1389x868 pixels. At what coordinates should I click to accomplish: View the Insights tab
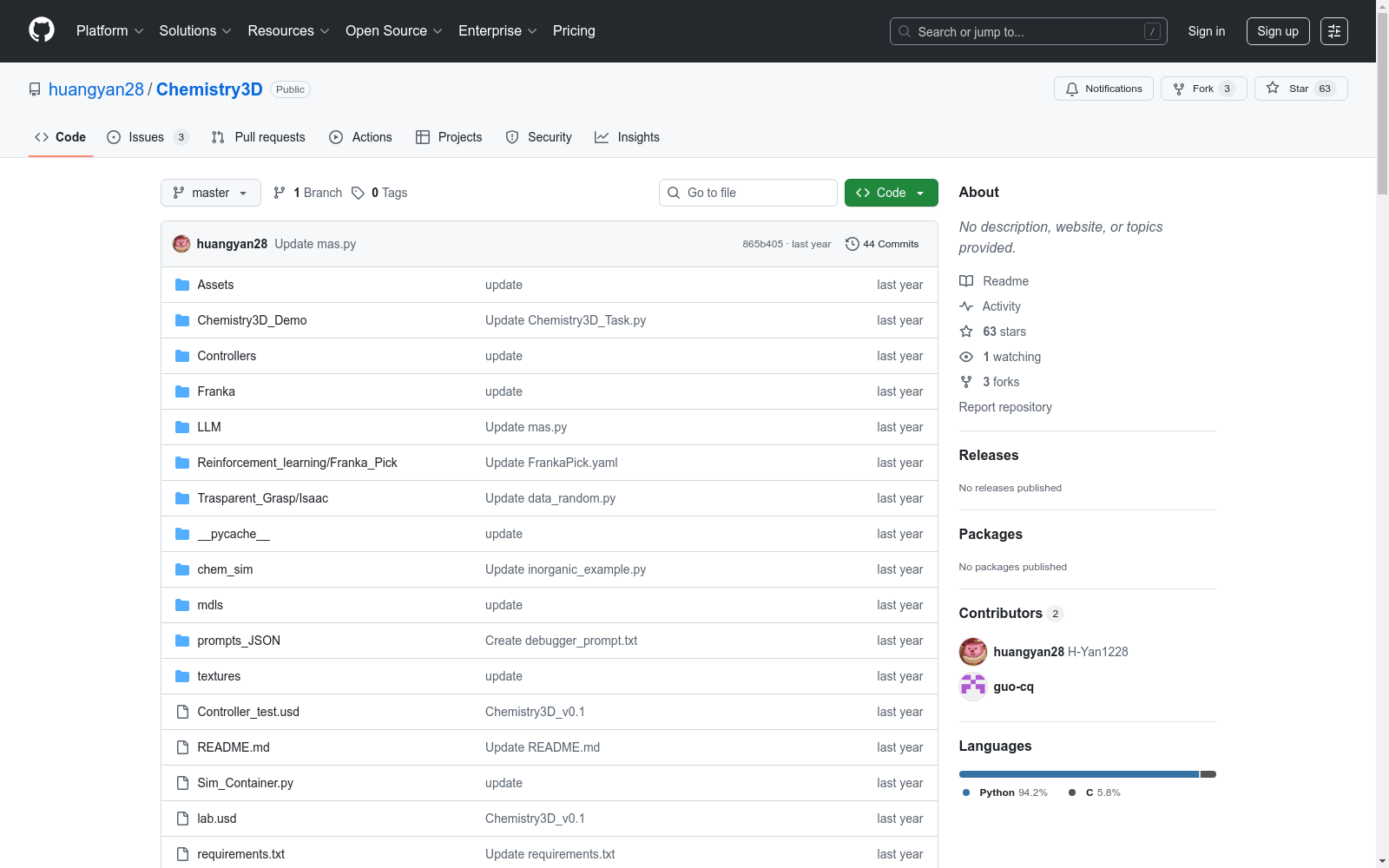627,137
